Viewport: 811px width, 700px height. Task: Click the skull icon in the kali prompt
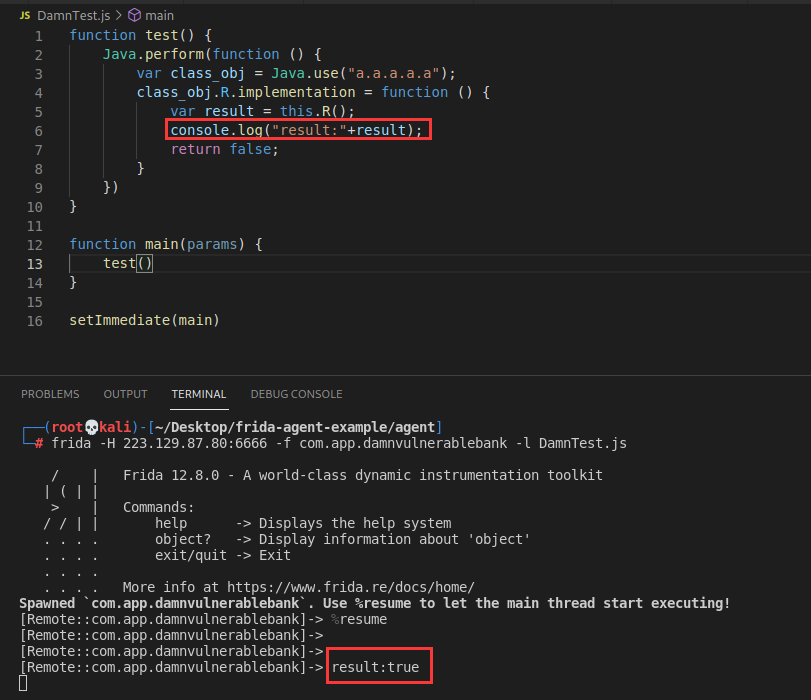pyautogui.click(x=91, y=427)
